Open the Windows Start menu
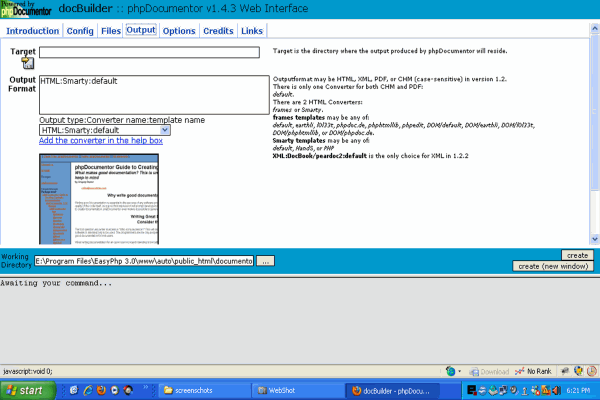600x400 pixels. [x=27, y=389]
